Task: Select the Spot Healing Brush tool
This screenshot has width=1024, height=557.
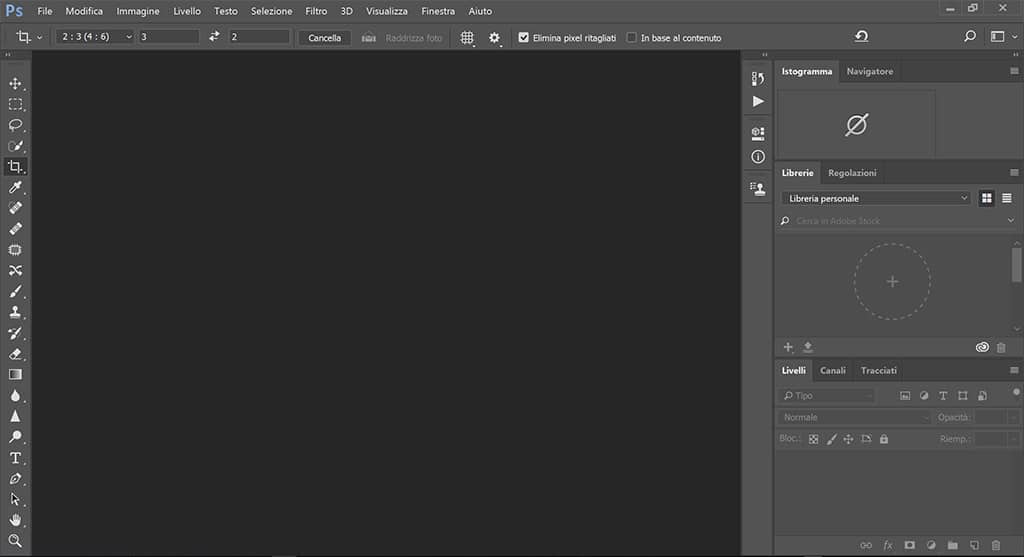Action: coord(15,208)
